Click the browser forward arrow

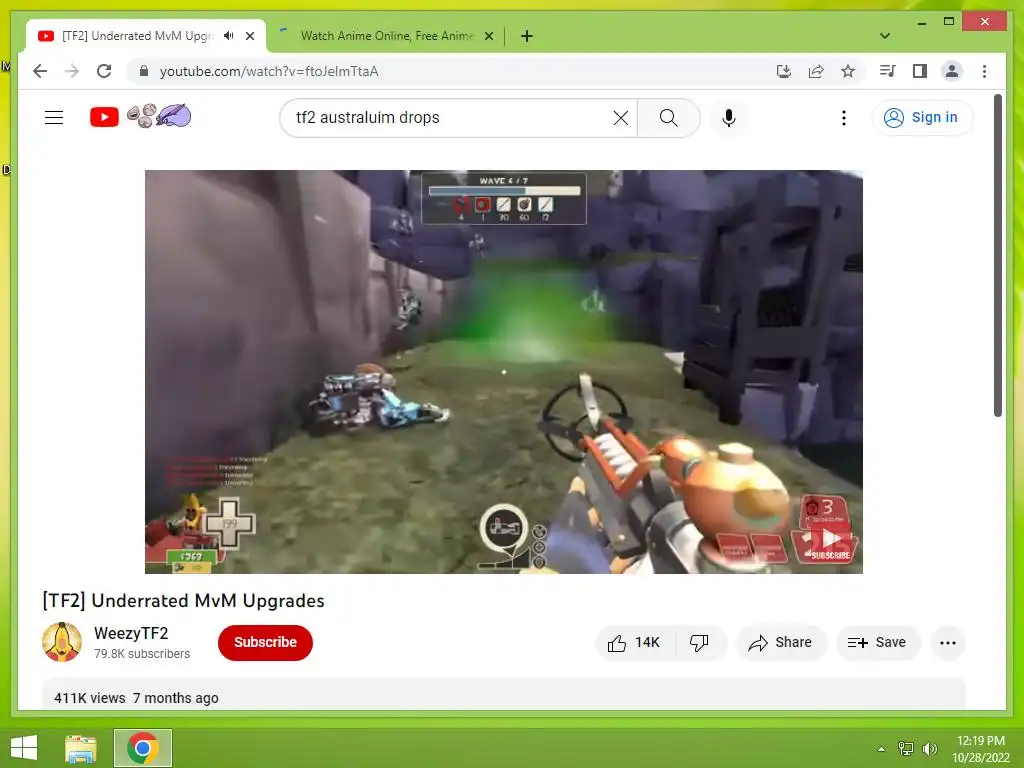pyautogui.click(x=72, y=71)
